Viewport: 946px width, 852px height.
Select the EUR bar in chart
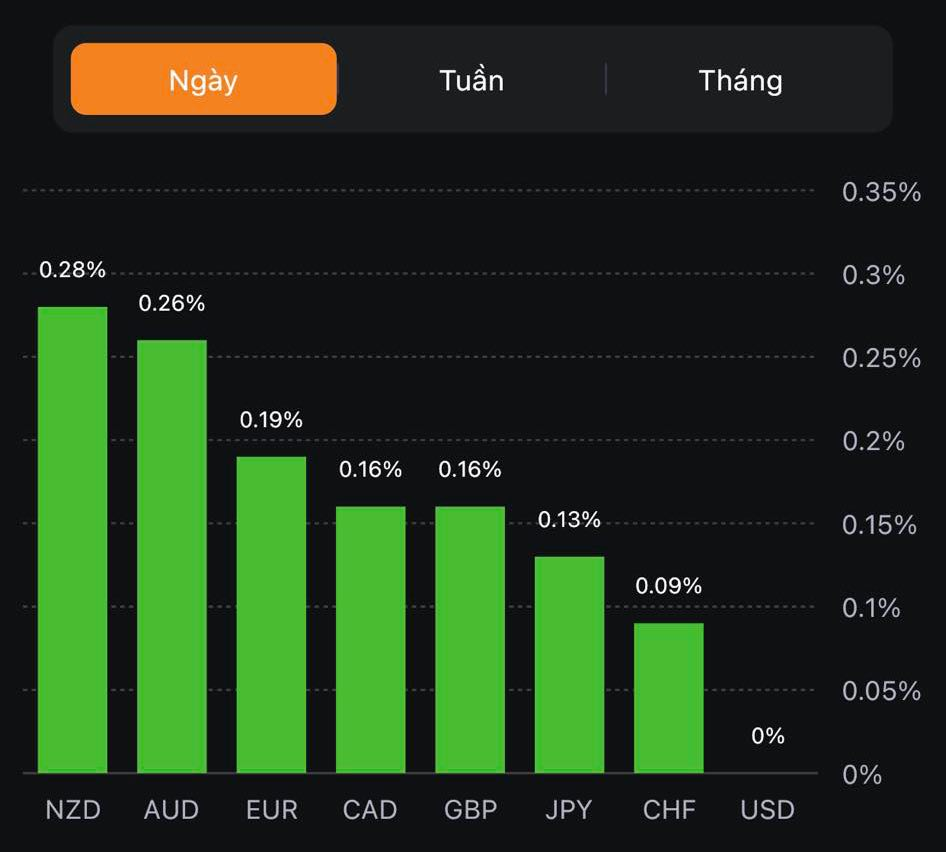click(271, 614)
